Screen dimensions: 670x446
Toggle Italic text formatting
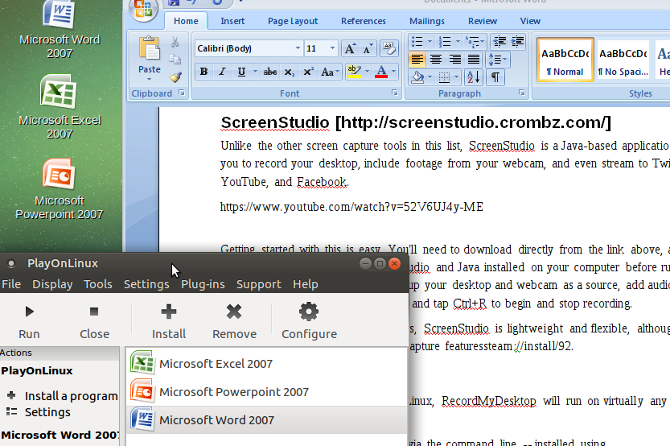pyautogui.click(x=223, y=71)
